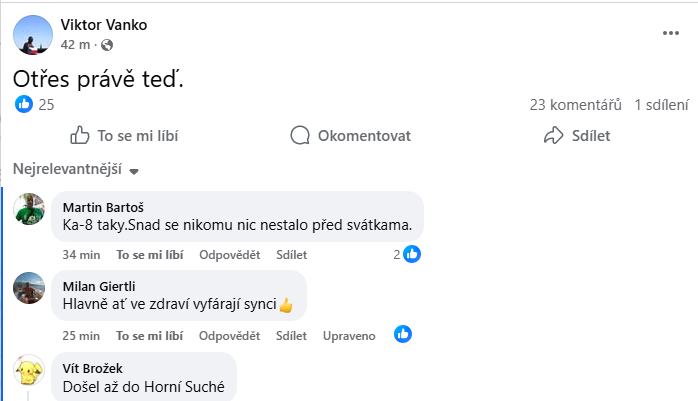Click Vít Brožek's avatar thumbnail
This screenshot has width=698, height=401.
[x=29, y=371]
